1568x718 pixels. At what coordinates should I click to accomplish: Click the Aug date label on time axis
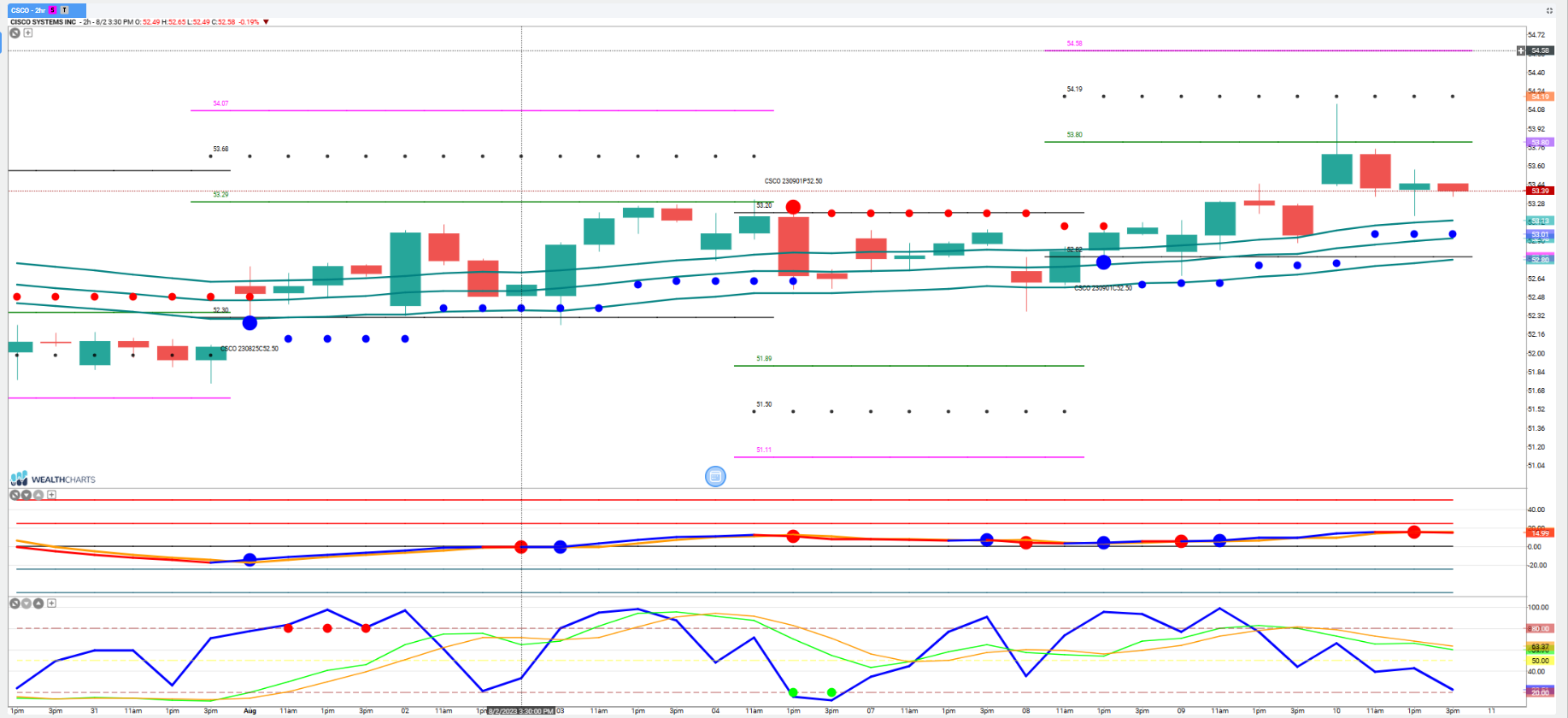pyautogui.click(x=250, y=711)
